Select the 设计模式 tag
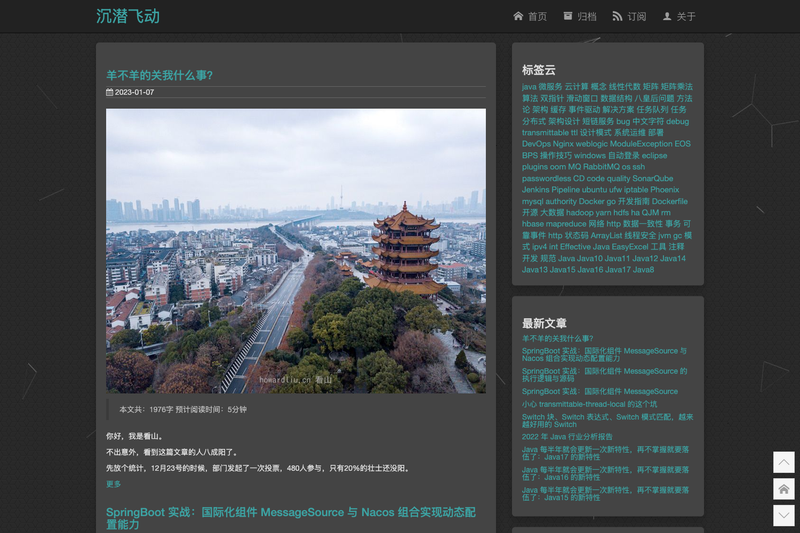 pyautogui.click(x=595, y=133)
